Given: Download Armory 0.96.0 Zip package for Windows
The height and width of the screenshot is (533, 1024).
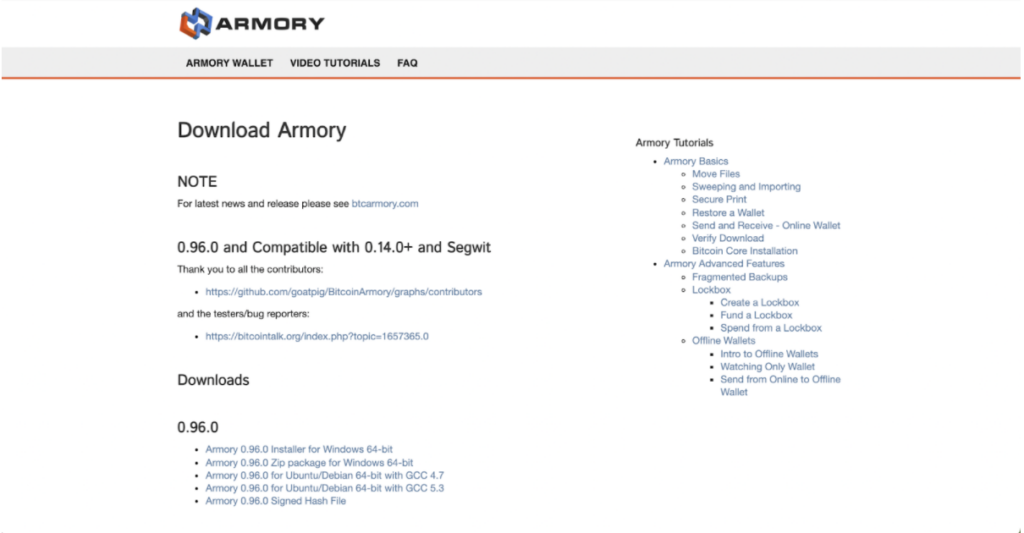Looking at the screenshot, I should point(309,462).
